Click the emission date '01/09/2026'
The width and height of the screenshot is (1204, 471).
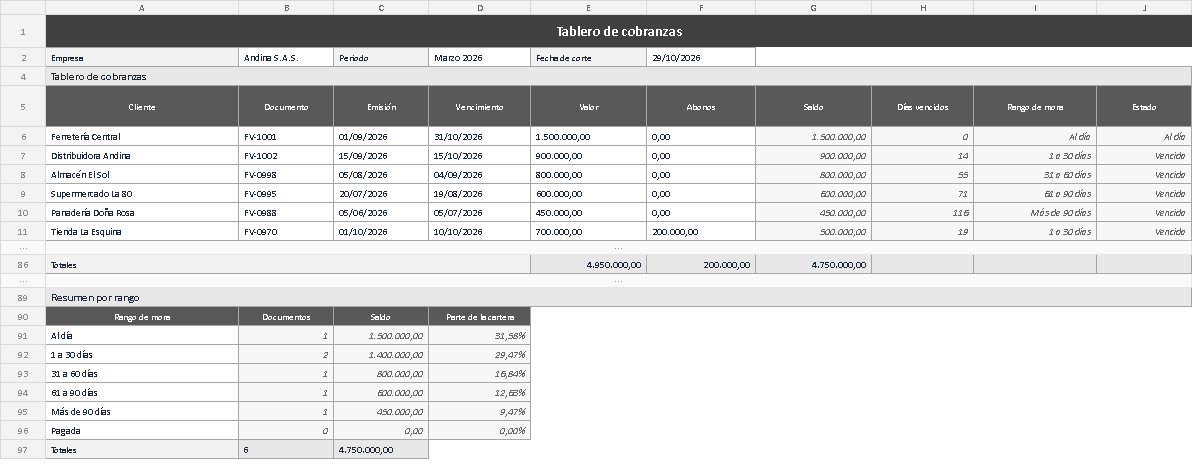381,136
